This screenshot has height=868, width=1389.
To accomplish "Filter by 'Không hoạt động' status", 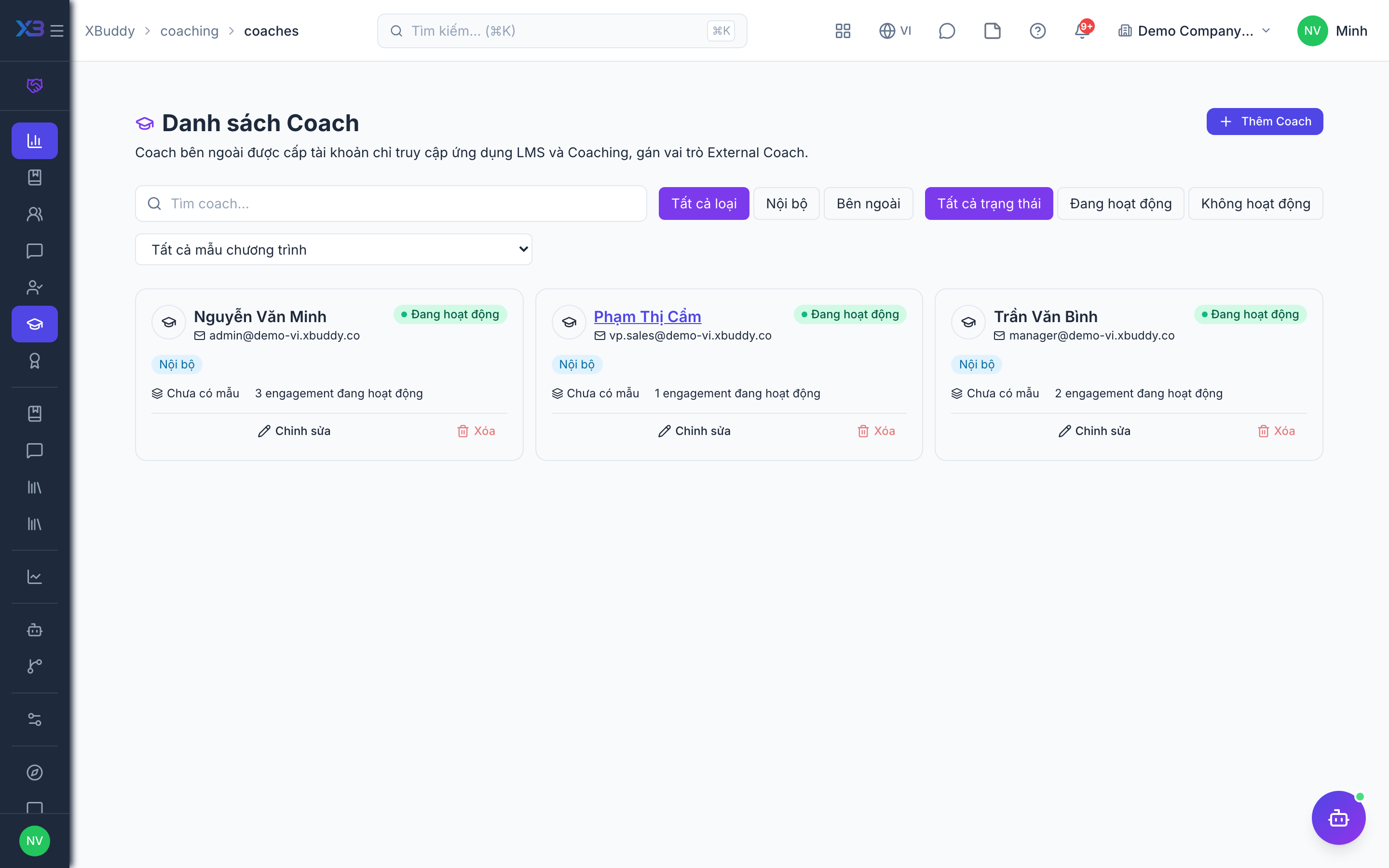I will [x=1255, y=203].
